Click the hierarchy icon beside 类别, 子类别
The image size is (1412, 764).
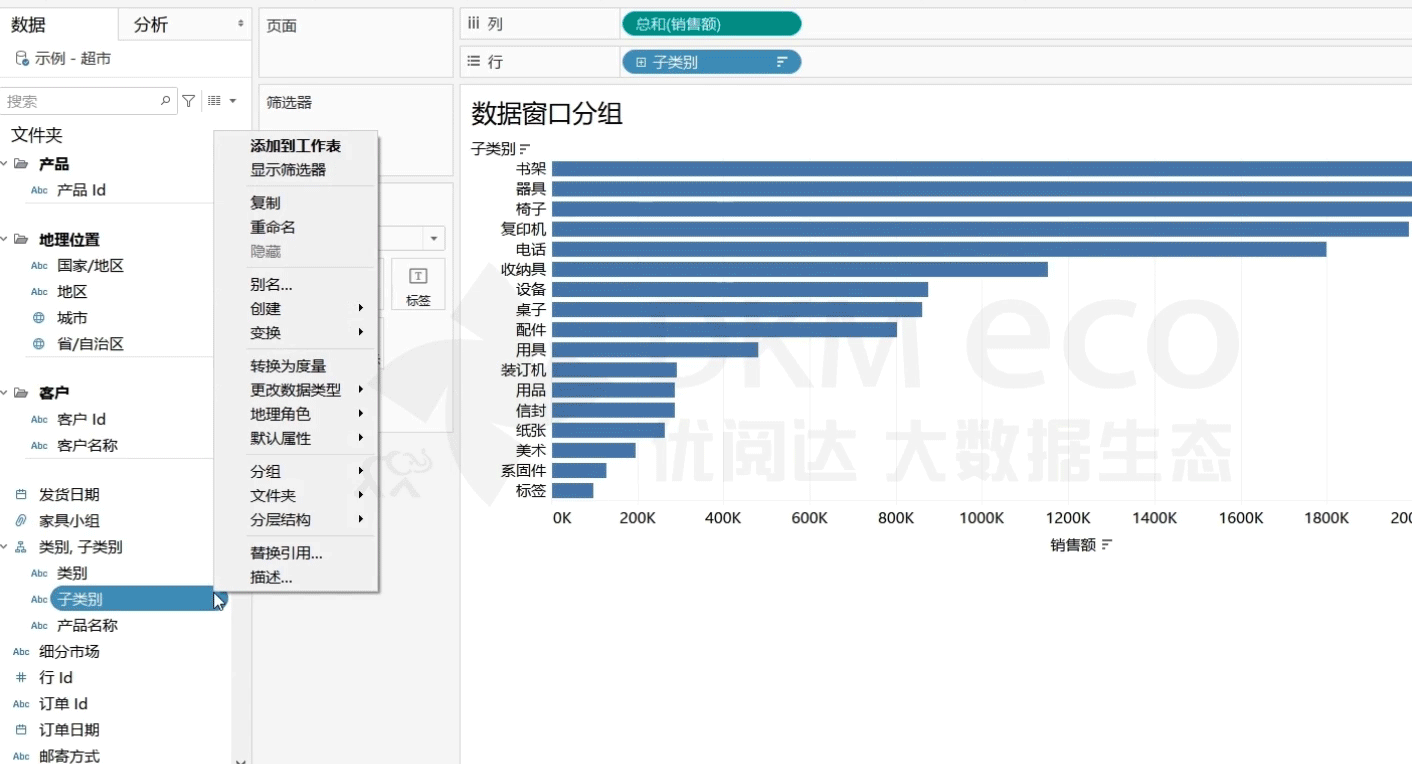coord(21,547)
